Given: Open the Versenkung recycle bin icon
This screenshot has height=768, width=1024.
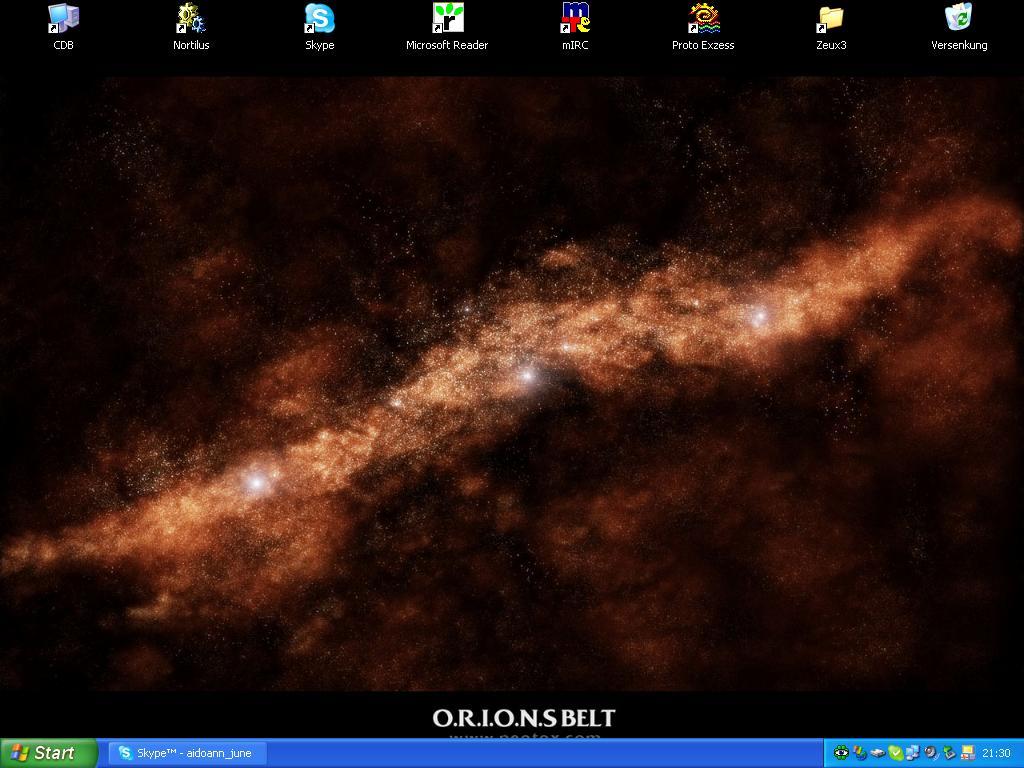Looking at the screenshot, I should 959,19.
